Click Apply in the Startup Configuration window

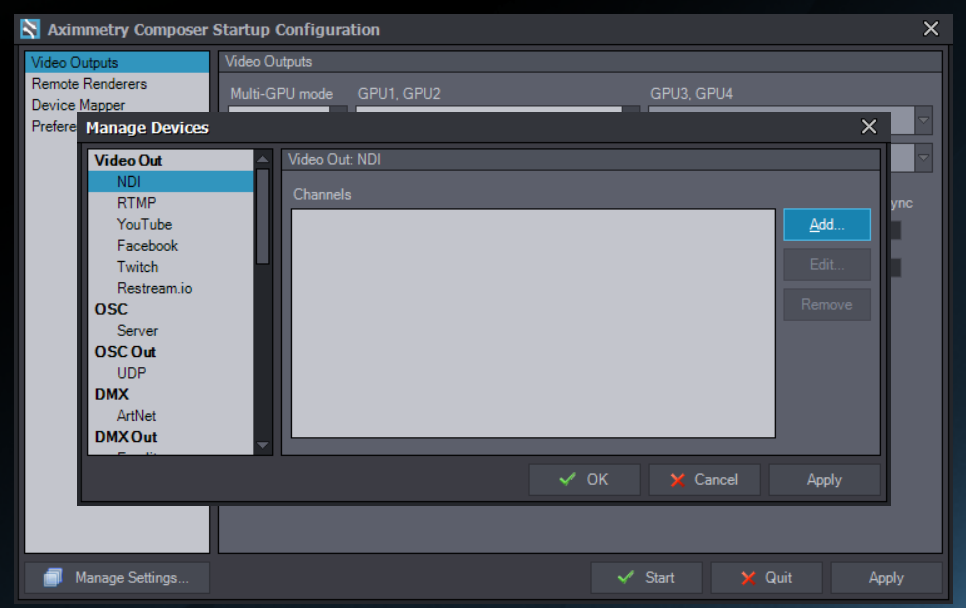(x=886, y=577)
